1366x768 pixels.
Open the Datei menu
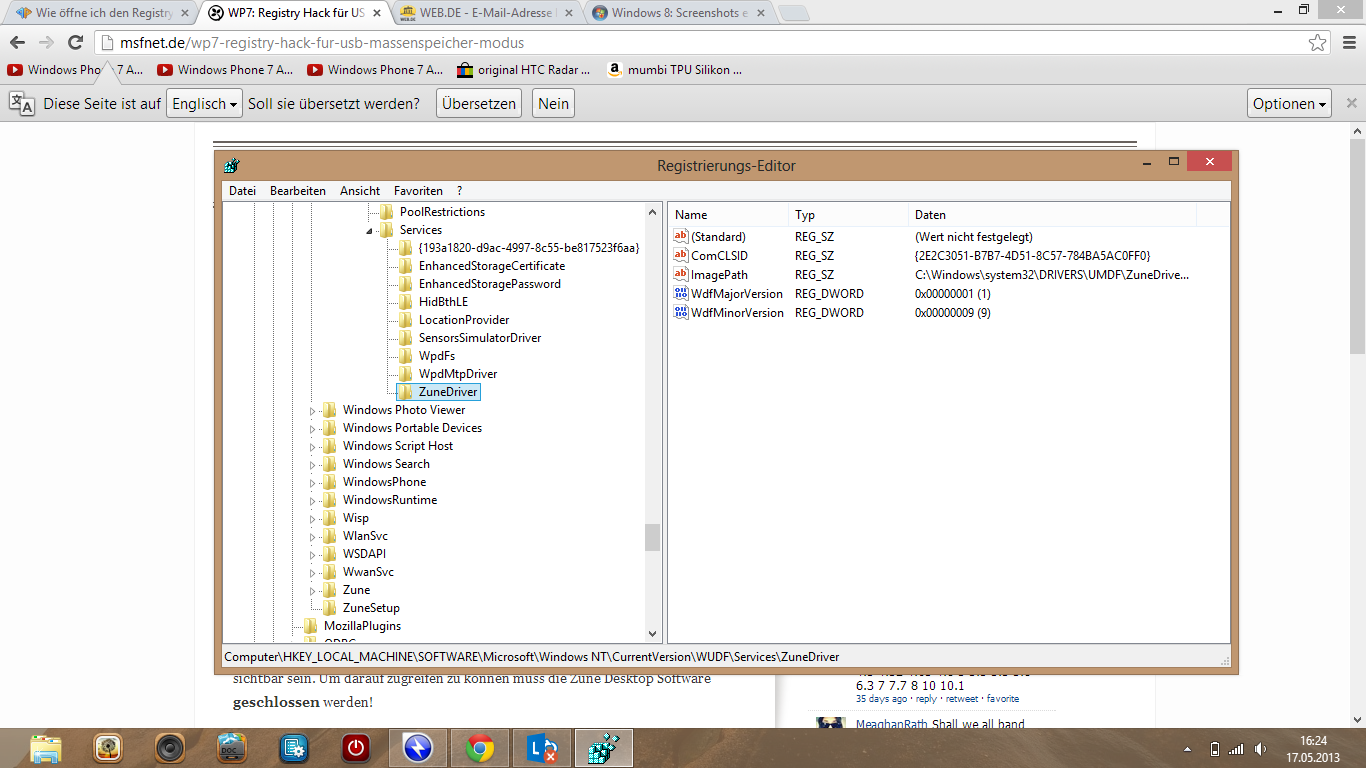tap(242, 190)
